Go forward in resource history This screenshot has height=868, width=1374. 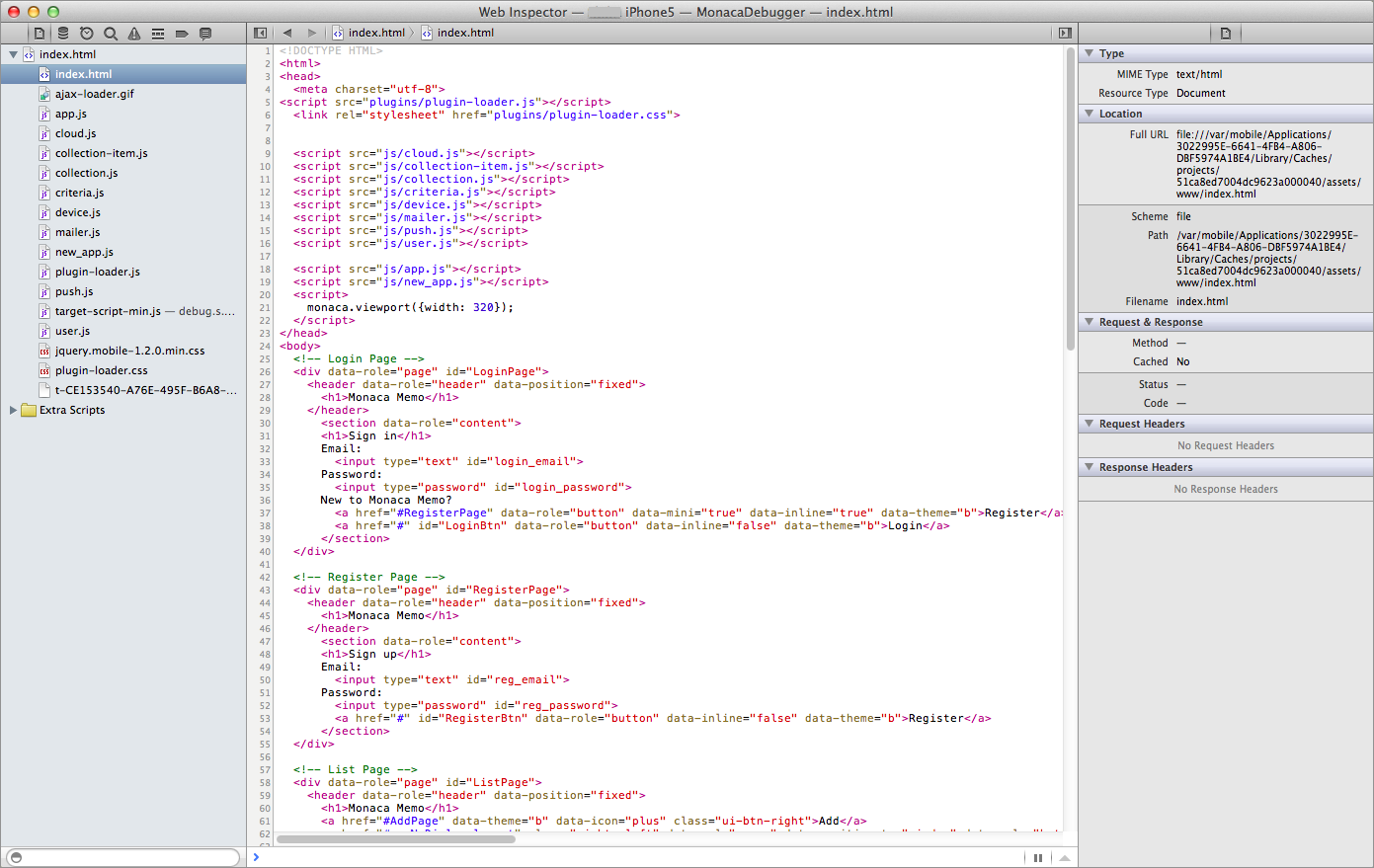[312, 33]
